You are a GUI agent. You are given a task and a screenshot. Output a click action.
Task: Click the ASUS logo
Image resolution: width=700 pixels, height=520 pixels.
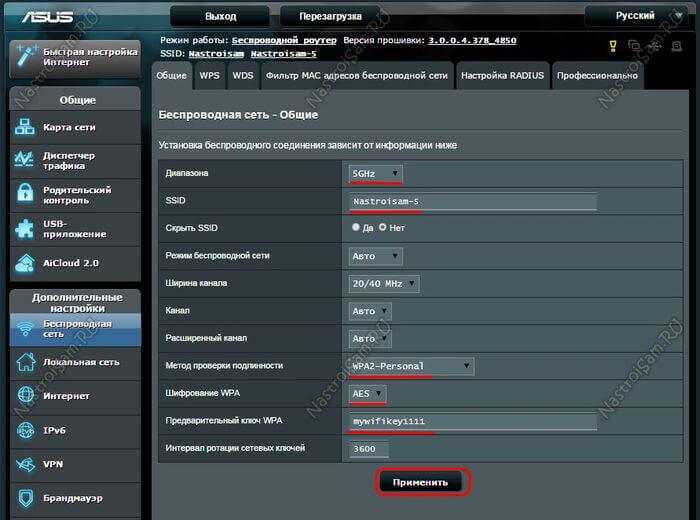(x=47, y=17)
